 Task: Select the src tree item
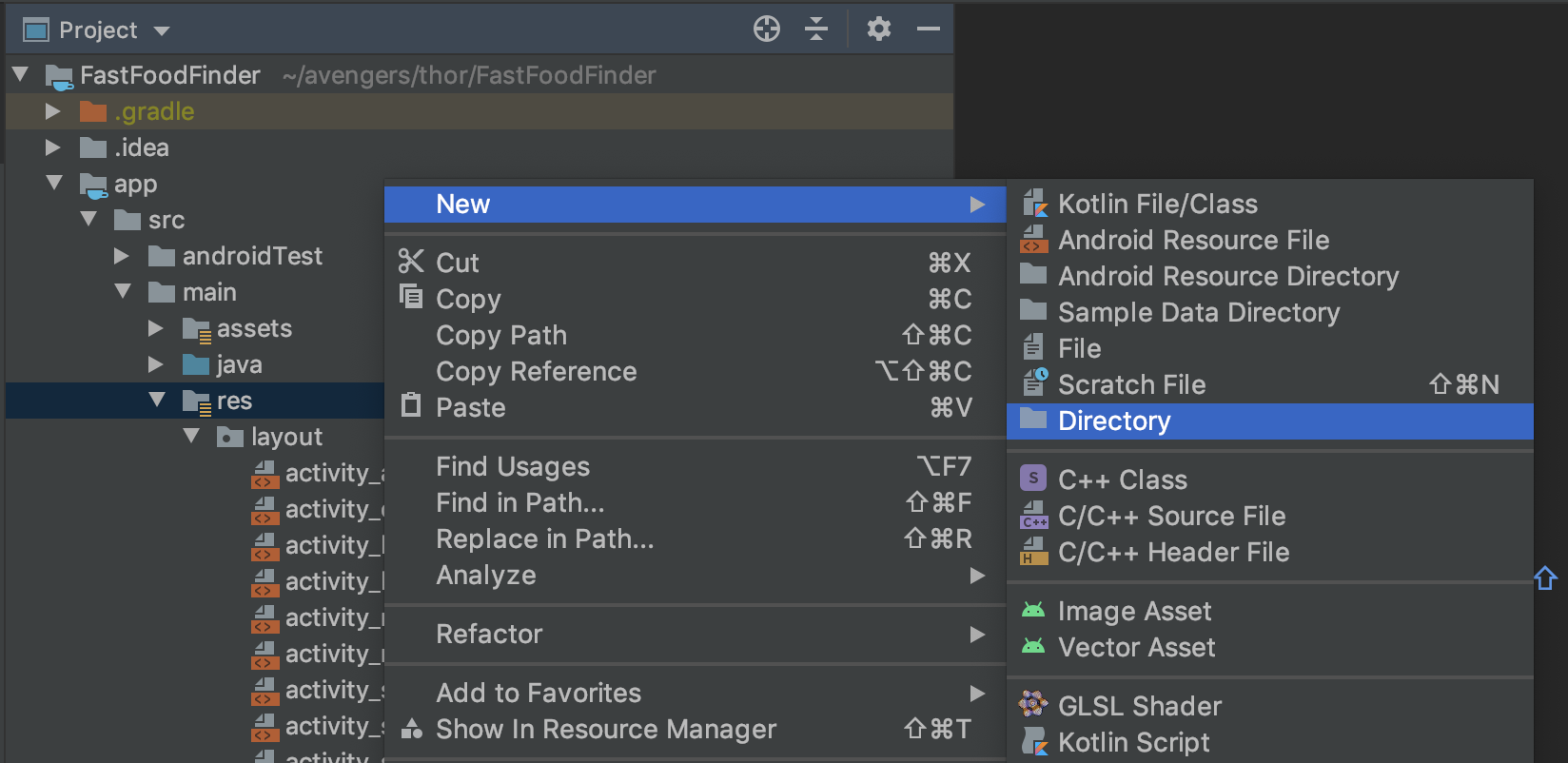point(167,220)
